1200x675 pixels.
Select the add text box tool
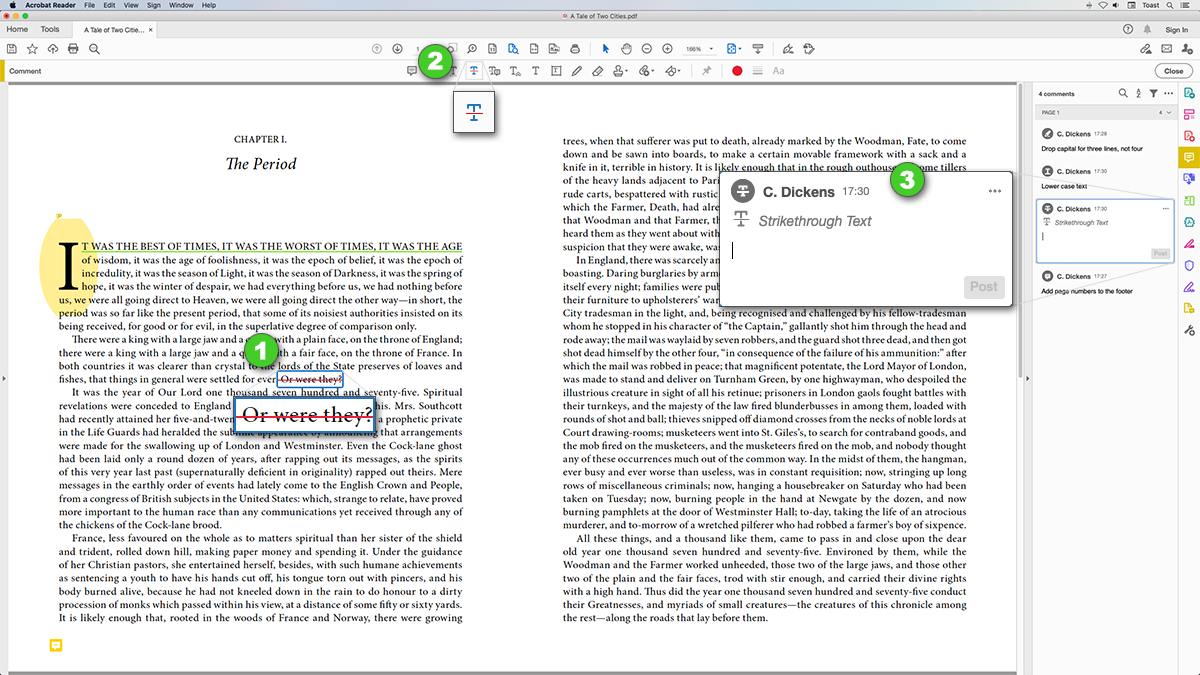coord(556,71)
